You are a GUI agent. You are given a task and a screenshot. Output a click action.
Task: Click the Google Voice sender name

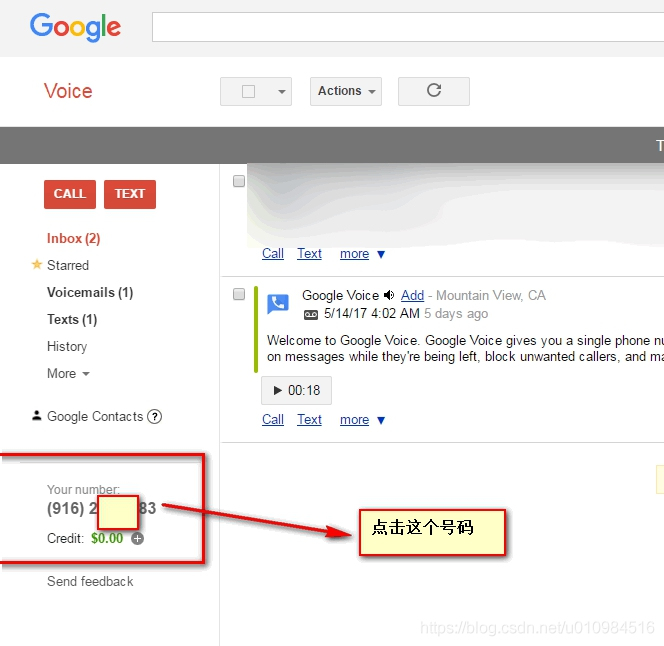[340, 295]
